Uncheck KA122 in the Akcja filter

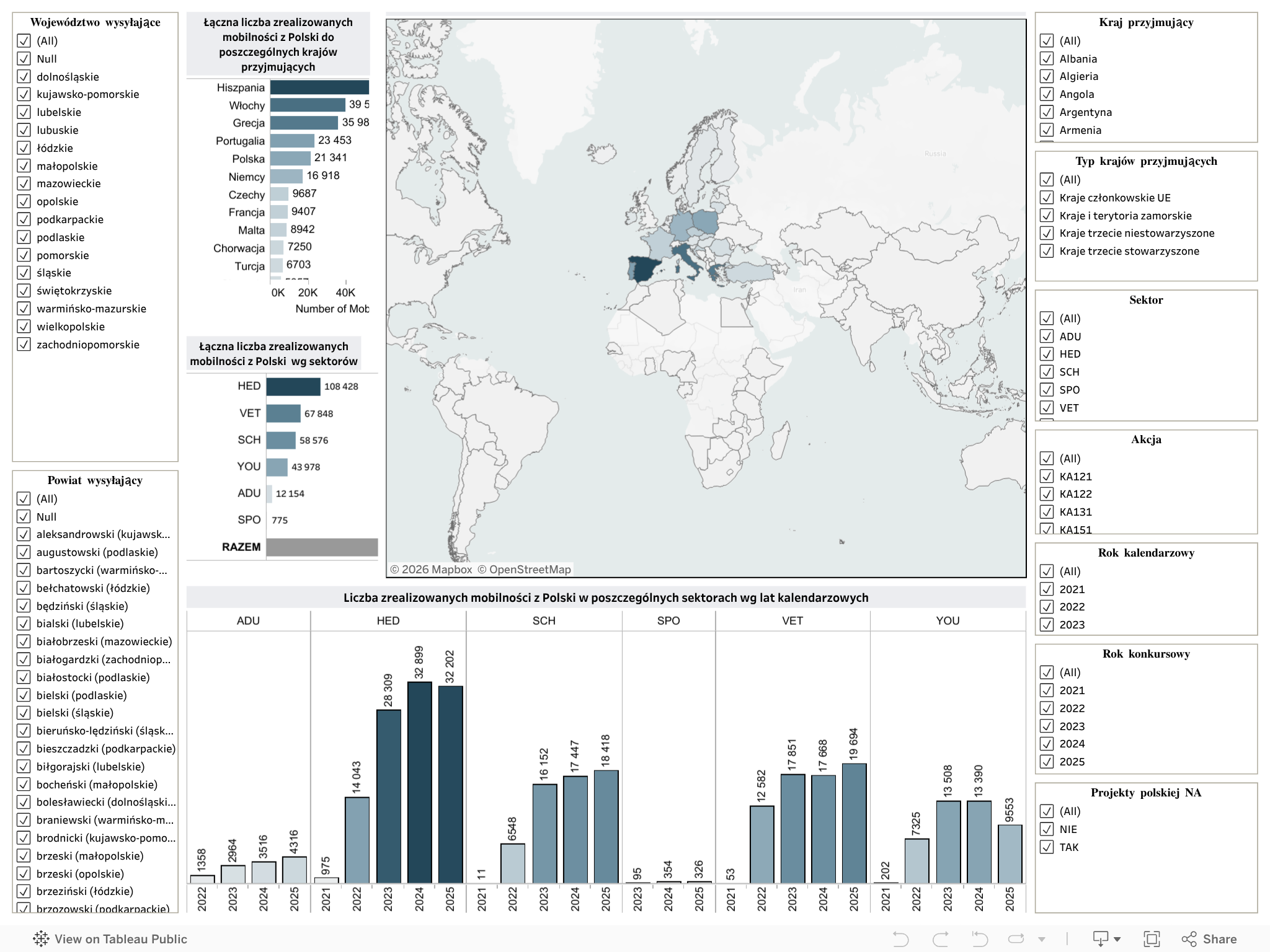pyautogui.click(x=1047, y=494)
